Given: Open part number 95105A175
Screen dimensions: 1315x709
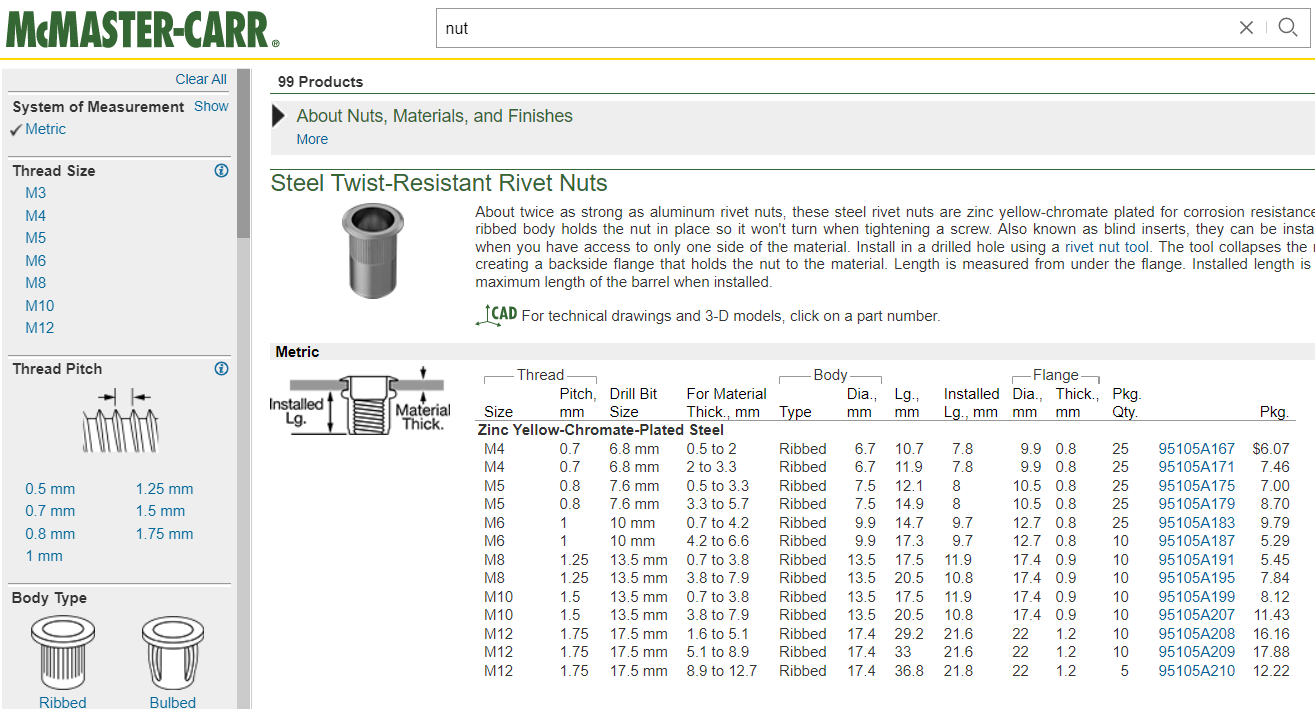Looking at the screenshot, I should 1196,486.
